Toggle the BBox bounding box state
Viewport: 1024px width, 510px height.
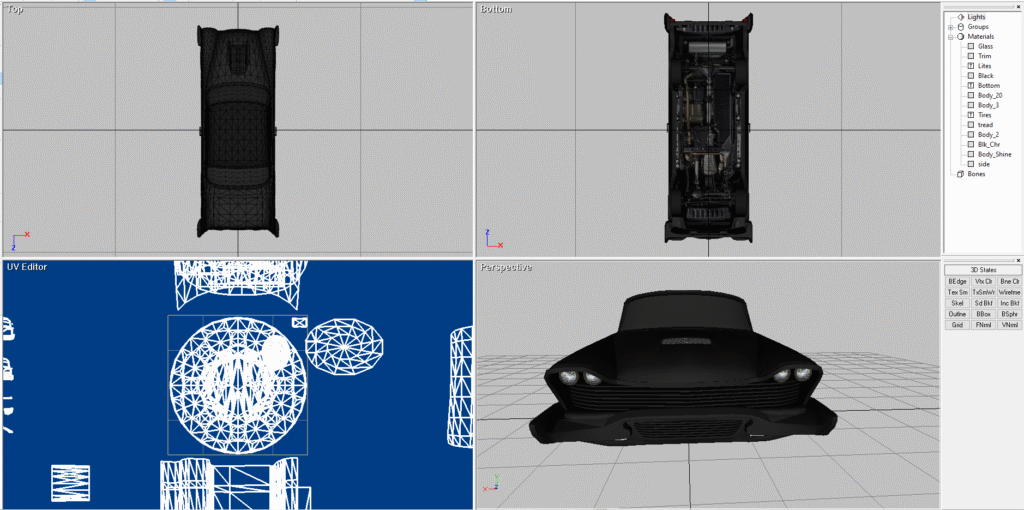pos(983,314)
